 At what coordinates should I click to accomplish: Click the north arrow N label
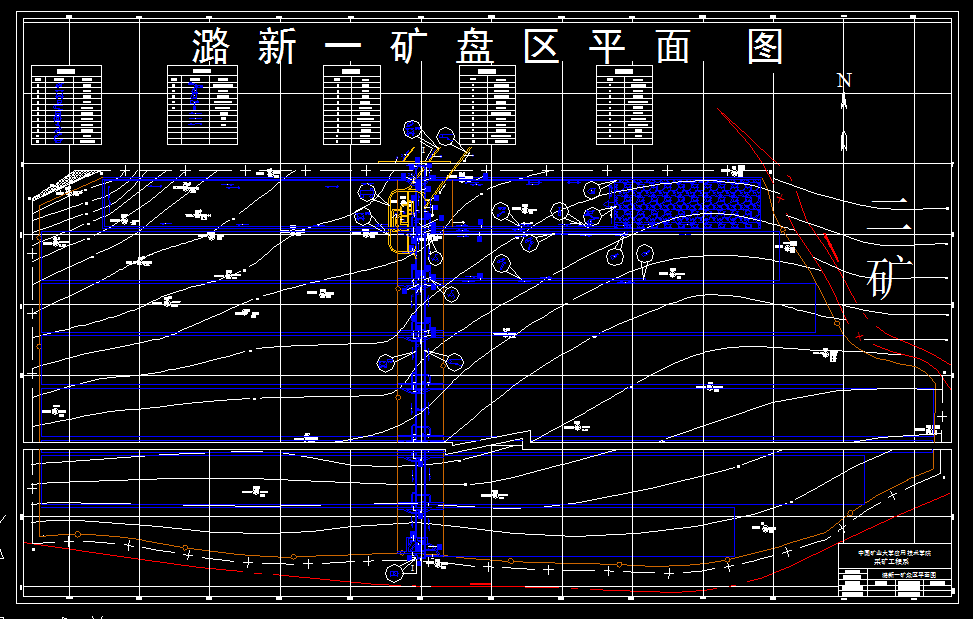pyautogui.click(x=844, y=80)
